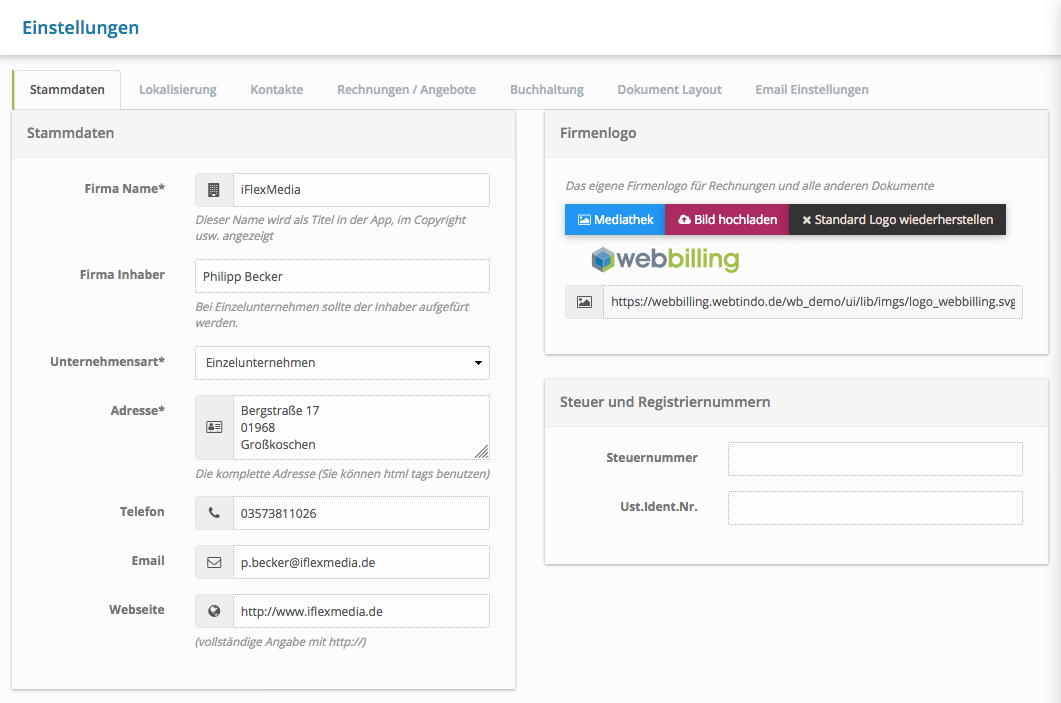Click the Ust.Ident.Nr. input field
Image resolution: width=1061 pixels, height=703 pixels.
coord(875,507)
